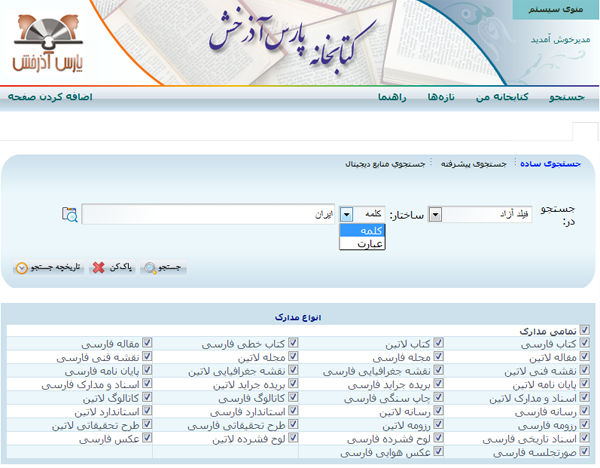This screenshot has width=600, height=468.
Task: Click the magnifier icon on جستجو button
Action: tap(150, 267)
